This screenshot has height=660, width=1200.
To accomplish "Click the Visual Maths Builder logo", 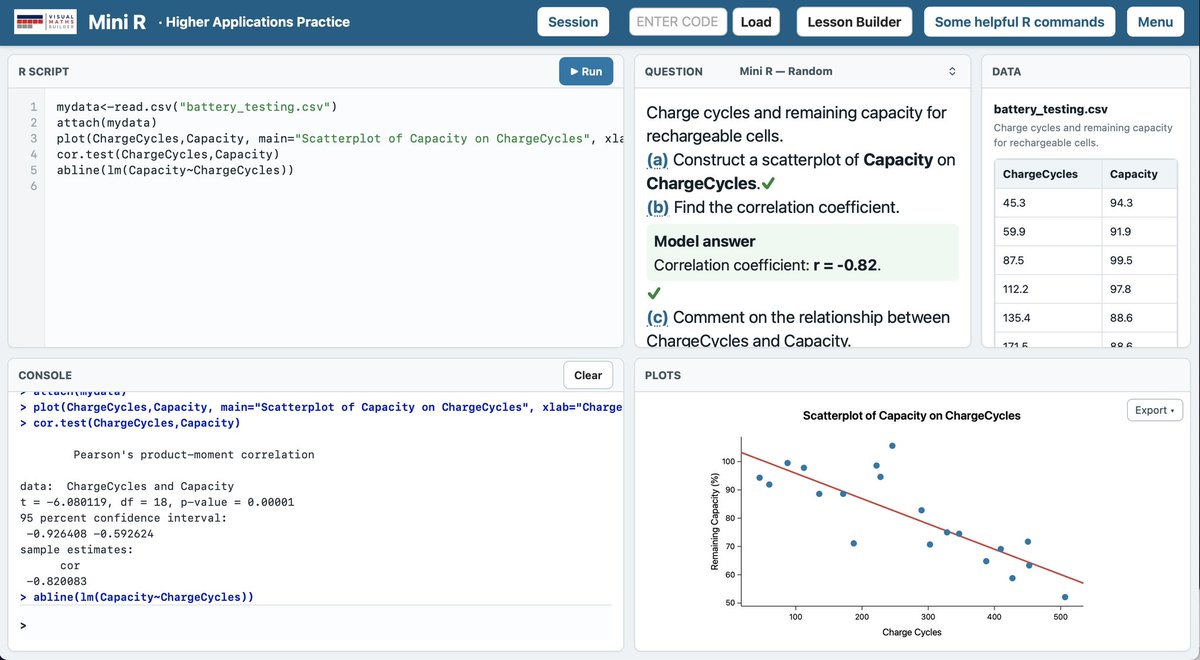I will click(44, 22).
